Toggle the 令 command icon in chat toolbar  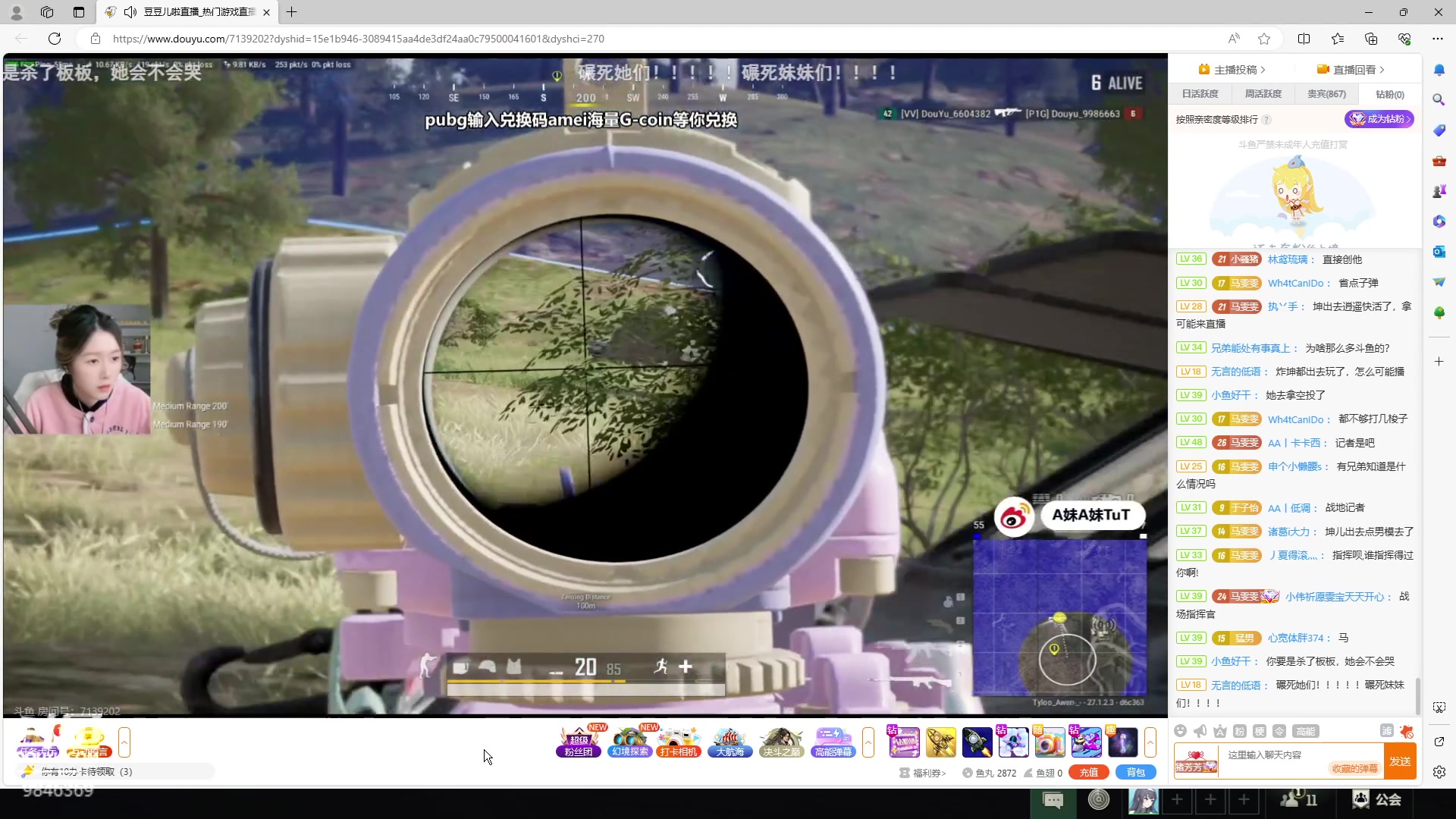1279,731
